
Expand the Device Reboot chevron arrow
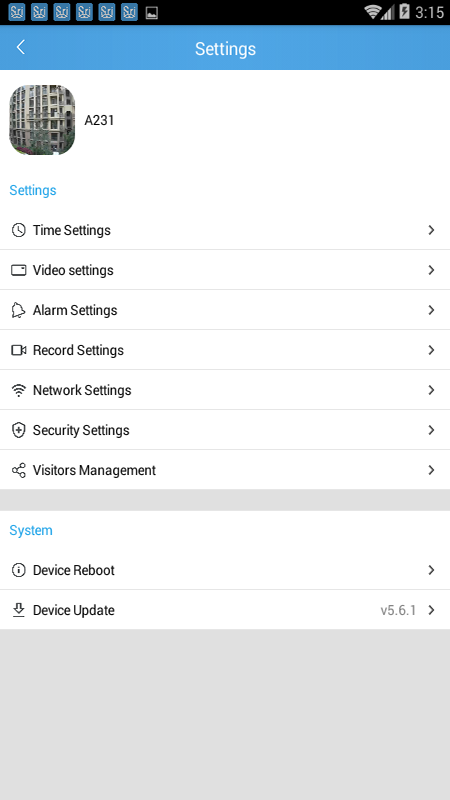tap(431, 570)
